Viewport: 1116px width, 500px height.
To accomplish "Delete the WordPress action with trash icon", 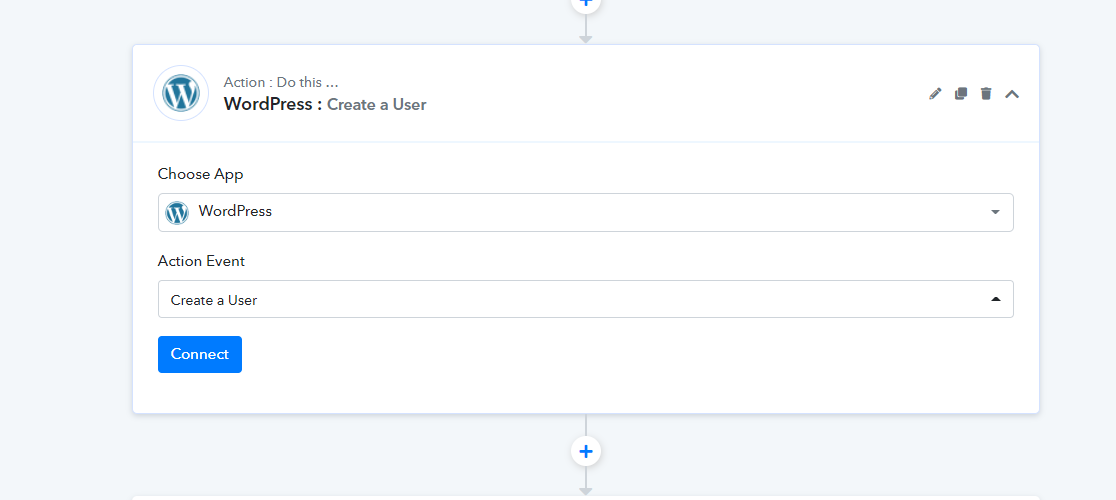I will tap(986, 94).
